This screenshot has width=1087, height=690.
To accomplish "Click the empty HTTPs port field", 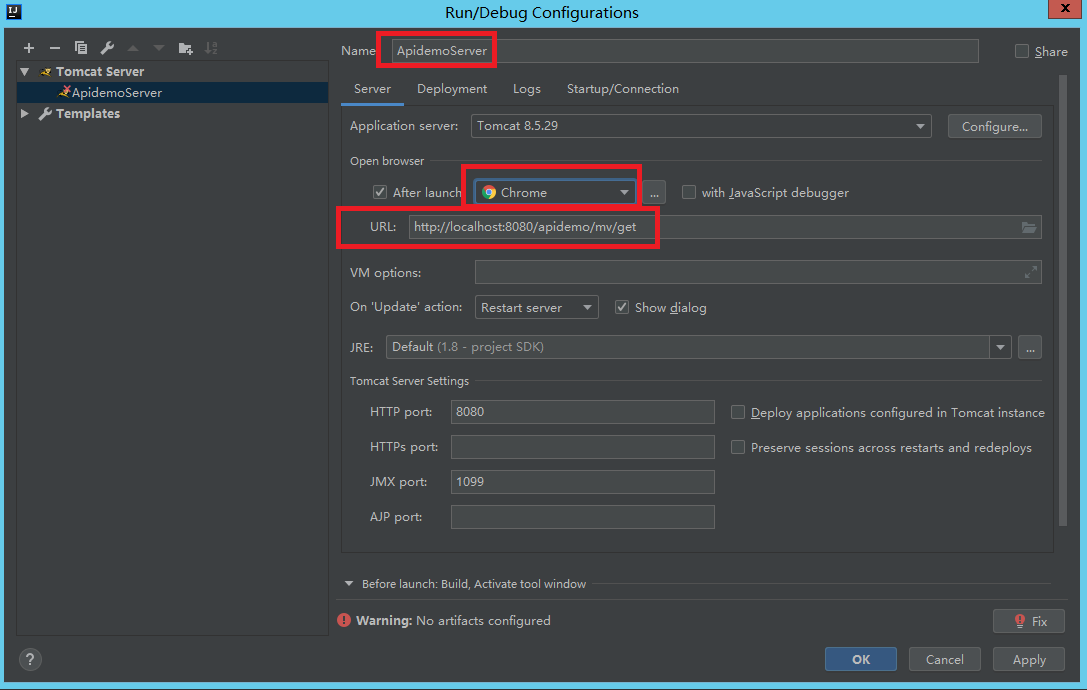I will 582,447.
